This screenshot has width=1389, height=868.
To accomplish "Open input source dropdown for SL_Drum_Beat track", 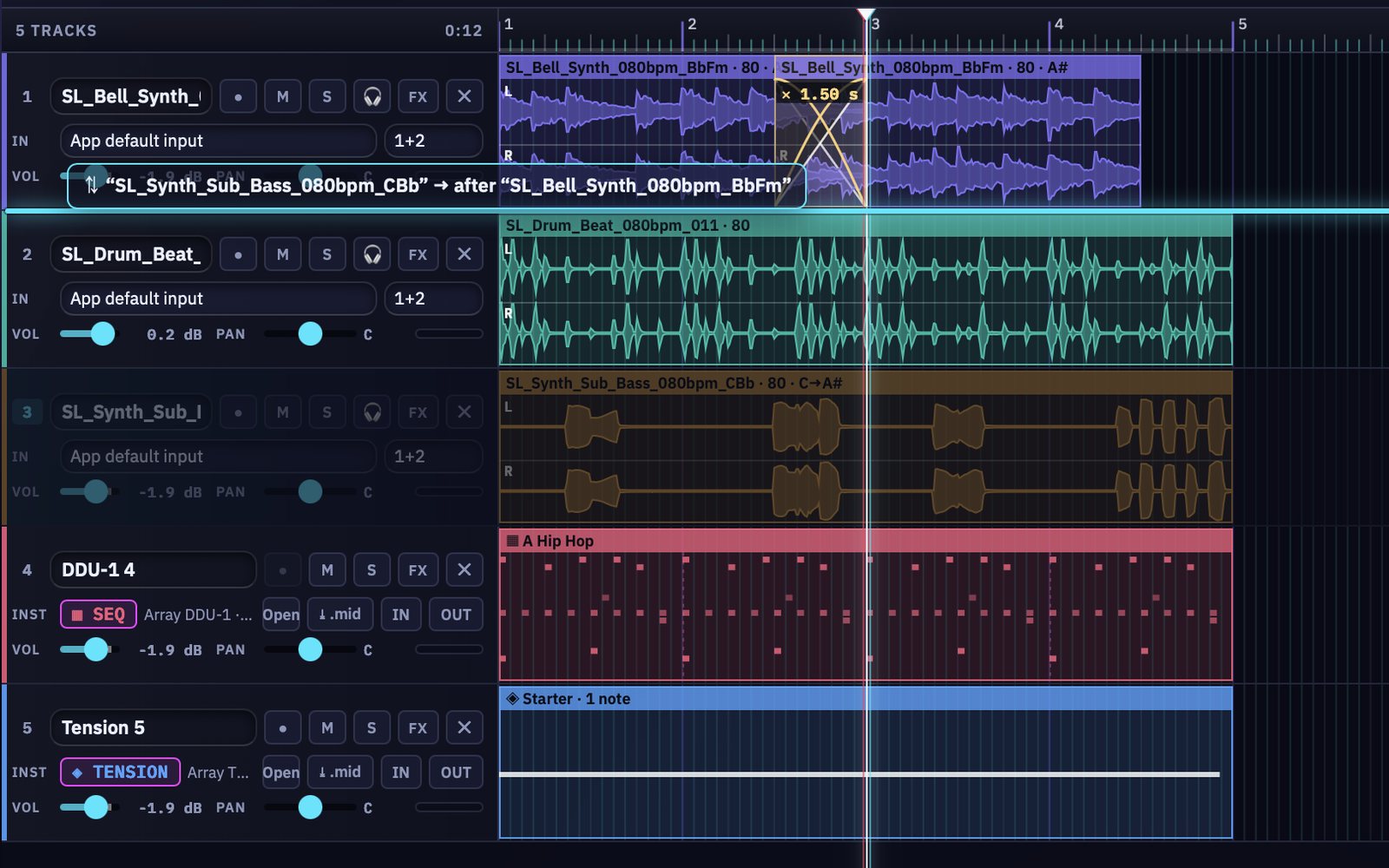I will coord(218,299).
